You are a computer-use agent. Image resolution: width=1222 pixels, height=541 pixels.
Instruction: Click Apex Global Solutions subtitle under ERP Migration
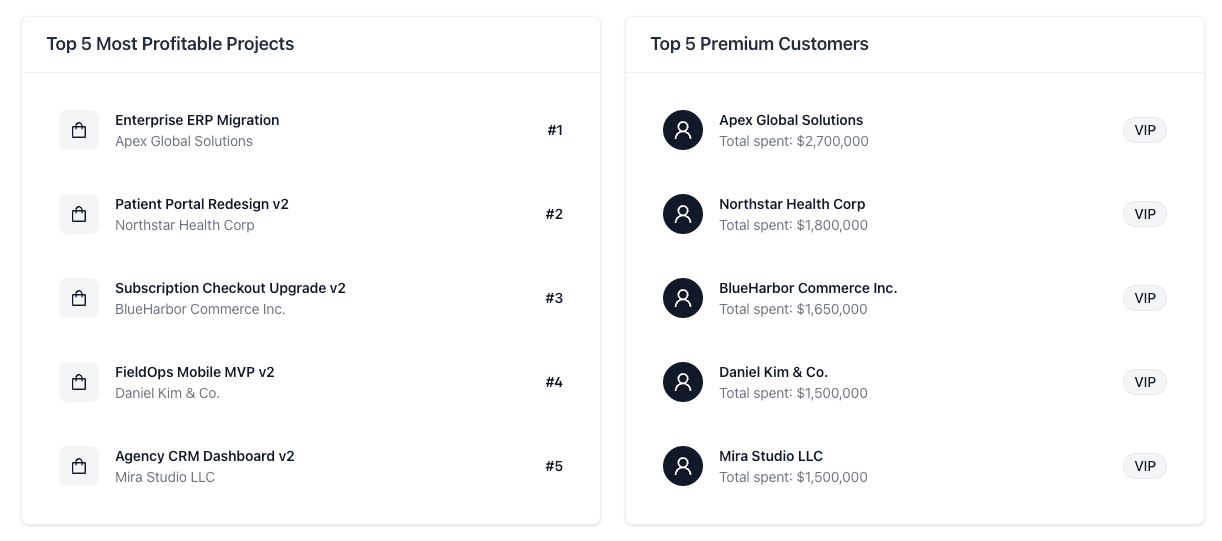(184, 141)
